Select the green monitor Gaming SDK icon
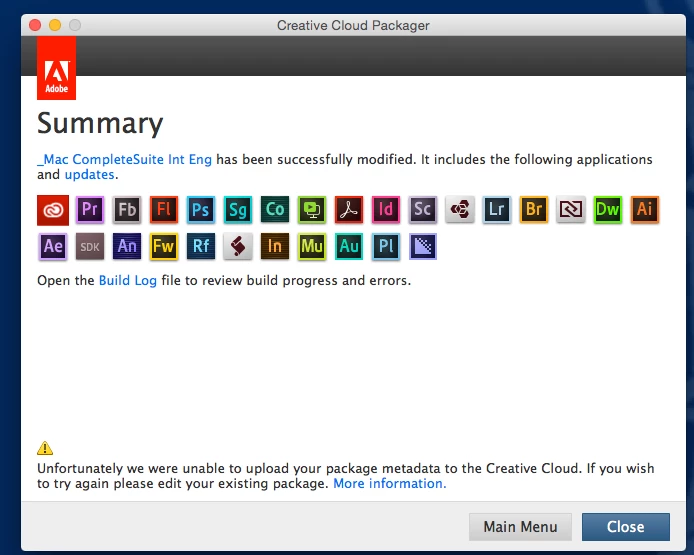Screen dimensions: 694x555 pos(312,209)
